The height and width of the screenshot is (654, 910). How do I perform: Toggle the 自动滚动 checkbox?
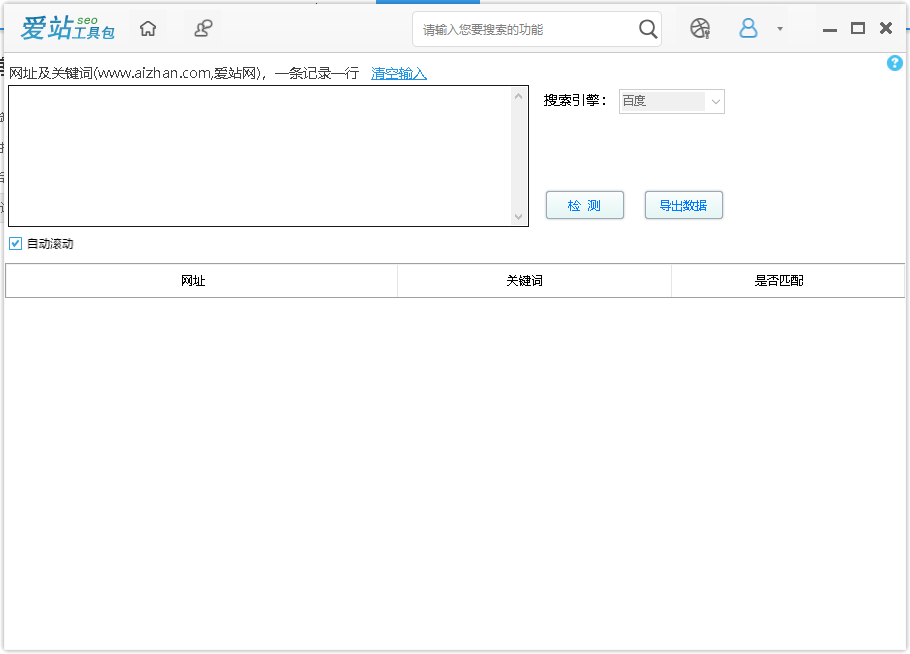point(15,244)
